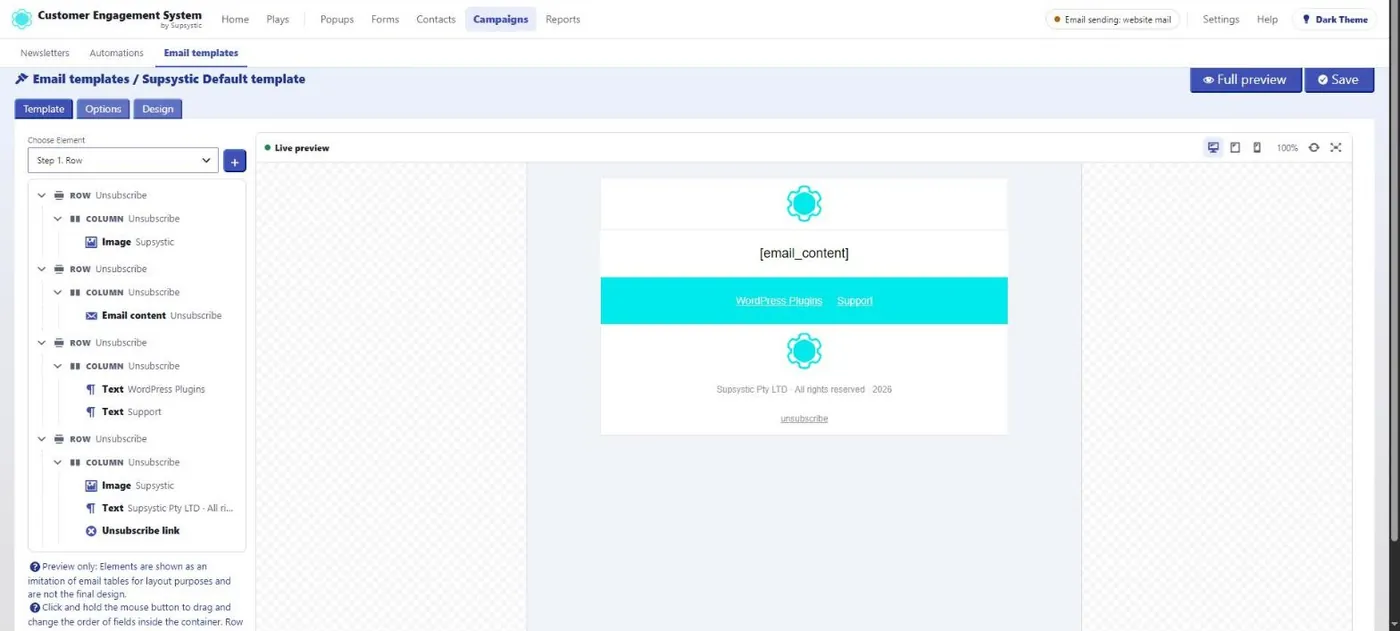This screenshot has height=631, width=1400.
Task: Click the Unsubscribe link circle-x icon
Action: coord(91,531)
